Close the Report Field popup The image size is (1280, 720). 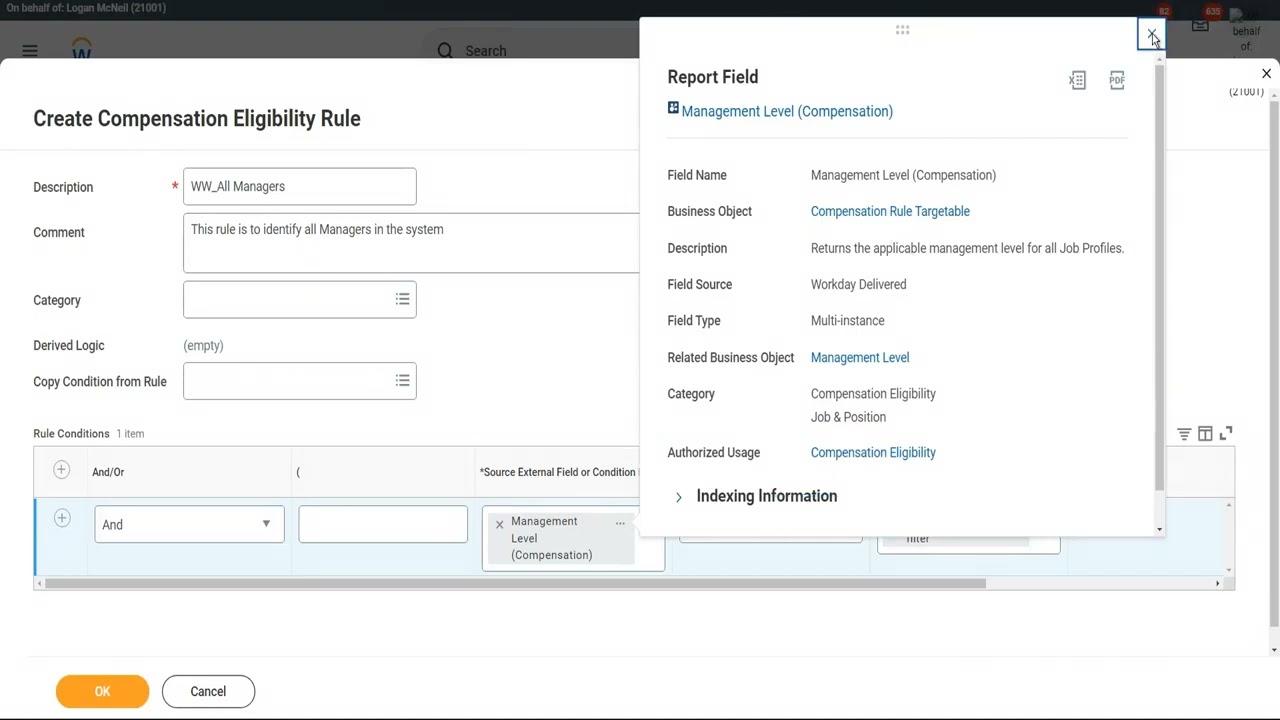[x=1152, y=35]
